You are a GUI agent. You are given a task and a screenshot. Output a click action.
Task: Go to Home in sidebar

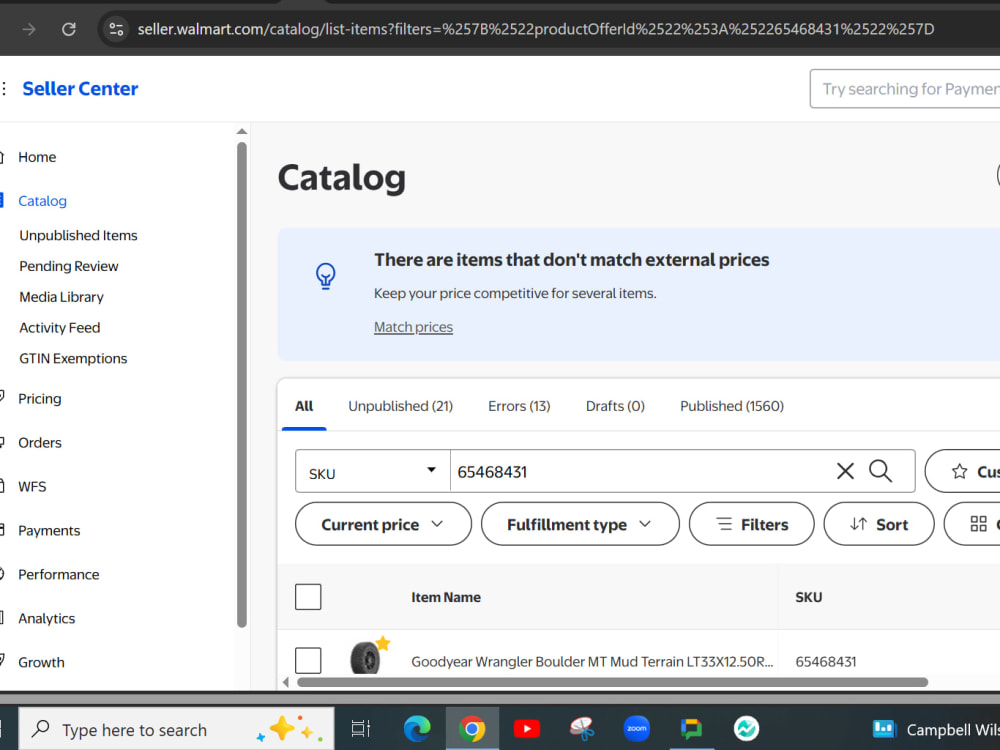pyautogui.click(x=37, y=157)
